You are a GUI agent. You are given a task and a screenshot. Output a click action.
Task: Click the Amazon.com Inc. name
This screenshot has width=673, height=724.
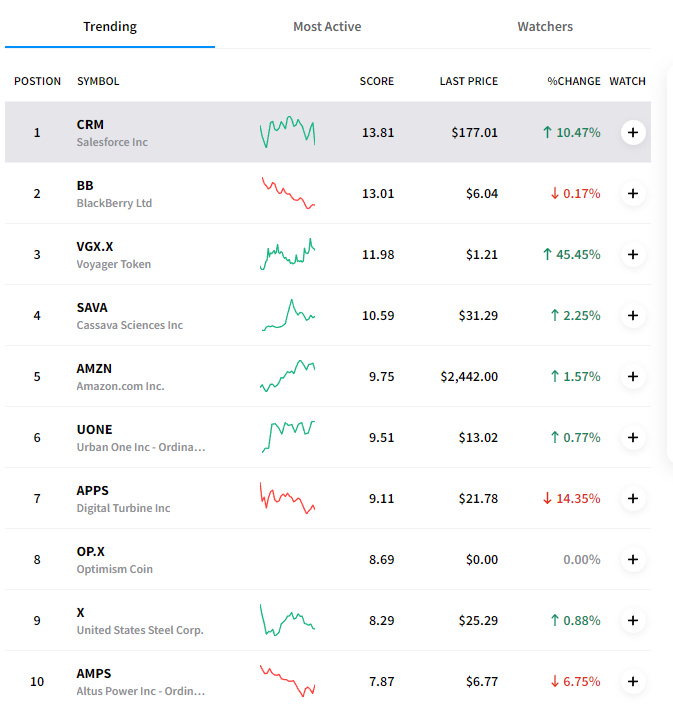click(120, 386)
